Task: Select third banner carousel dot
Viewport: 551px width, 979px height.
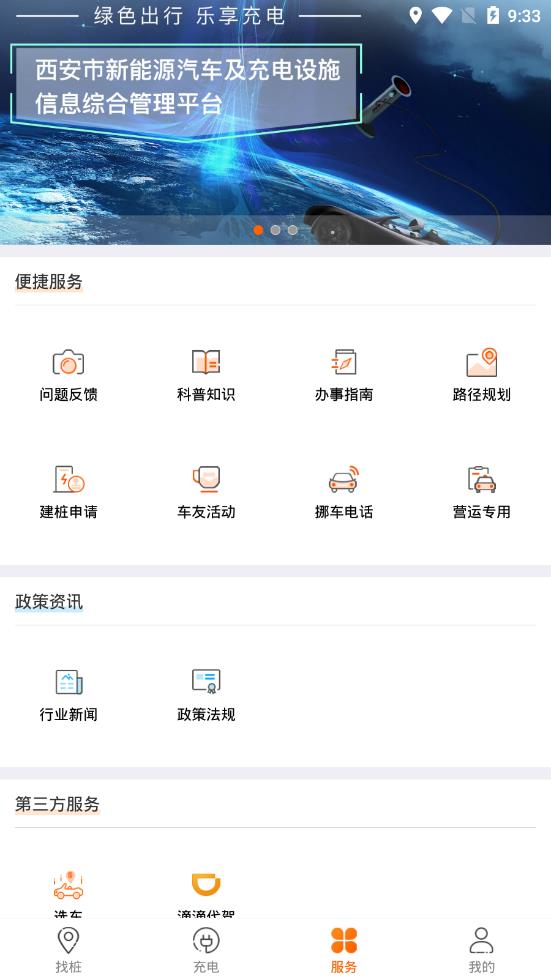Action: (293, 230)
